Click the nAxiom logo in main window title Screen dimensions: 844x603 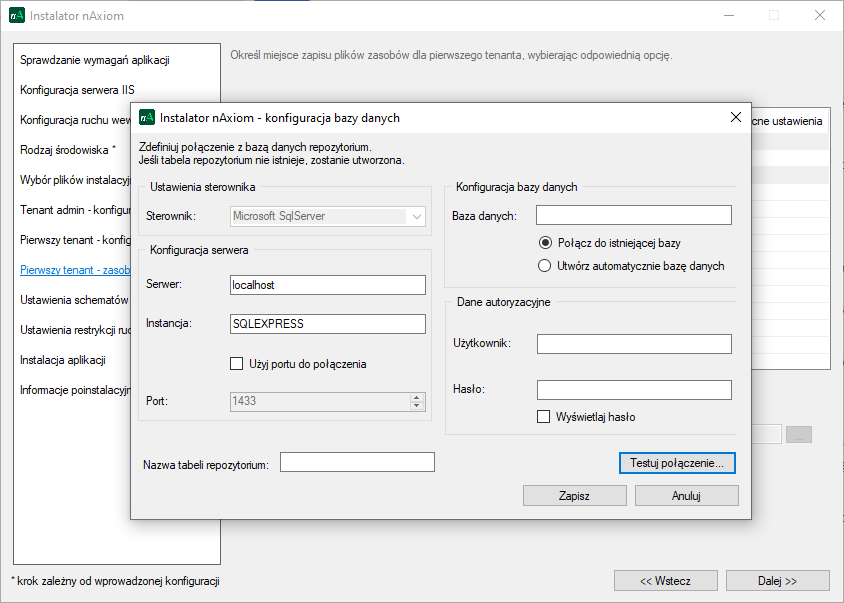17,15
